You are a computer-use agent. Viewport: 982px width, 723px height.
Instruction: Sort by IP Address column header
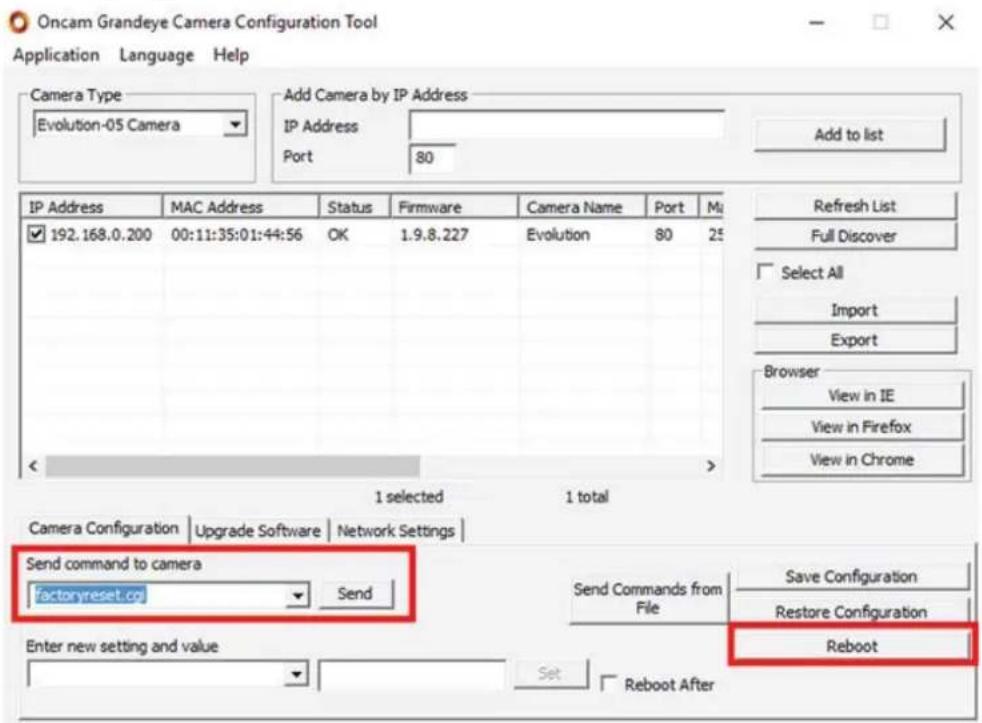point(91,207)
